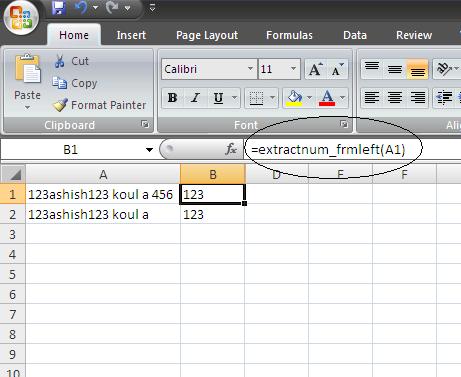The height and width of the screenshot is (377, 461).
Task: Open the Page Layout tab
Action: (x=207, y=35)
